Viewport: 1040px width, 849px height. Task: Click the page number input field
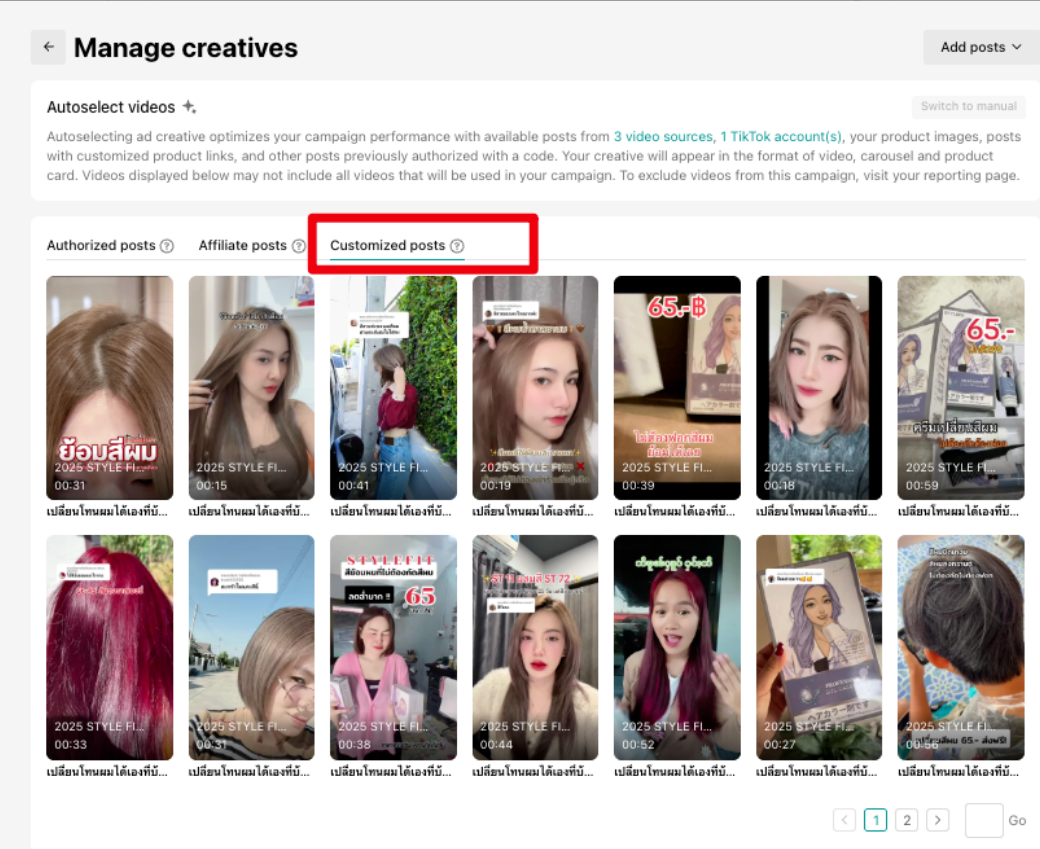pyautogui.click(x=983, y=820)
